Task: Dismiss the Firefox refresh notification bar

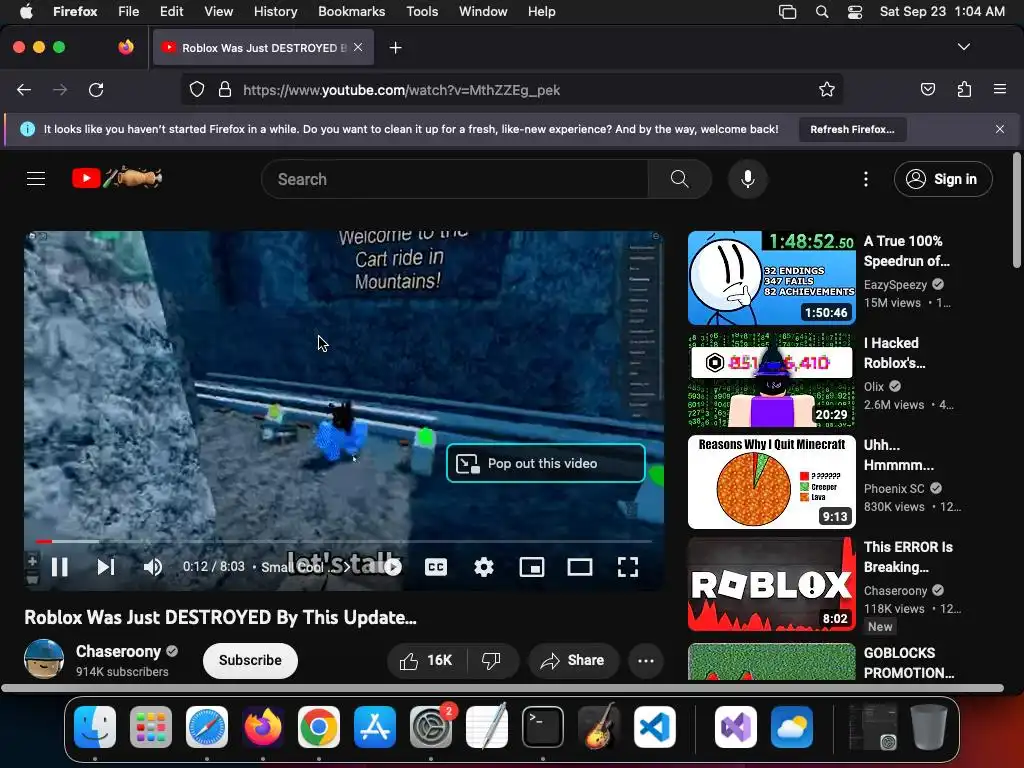Action: [x=1000, y=129]
